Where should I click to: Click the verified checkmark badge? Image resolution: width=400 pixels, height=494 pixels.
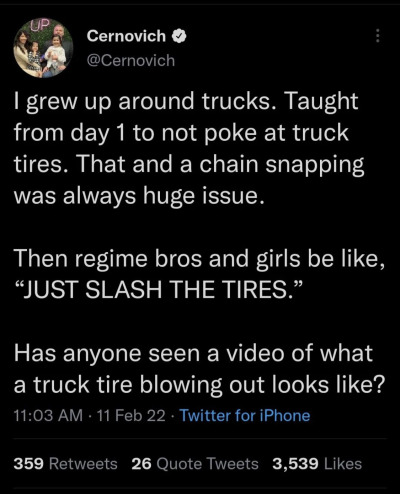point(179,36)
